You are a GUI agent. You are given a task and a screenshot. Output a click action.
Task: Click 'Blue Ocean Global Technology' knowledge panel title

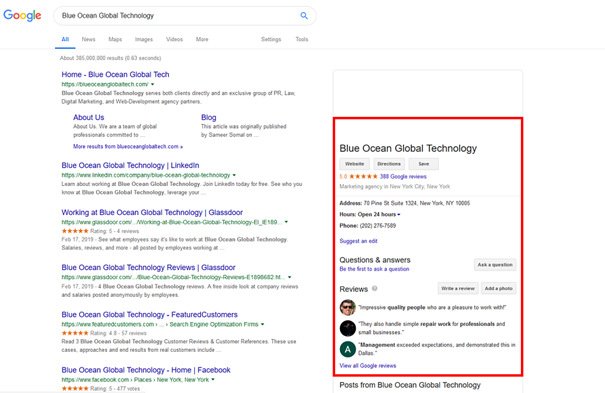(x=408, y=148)
